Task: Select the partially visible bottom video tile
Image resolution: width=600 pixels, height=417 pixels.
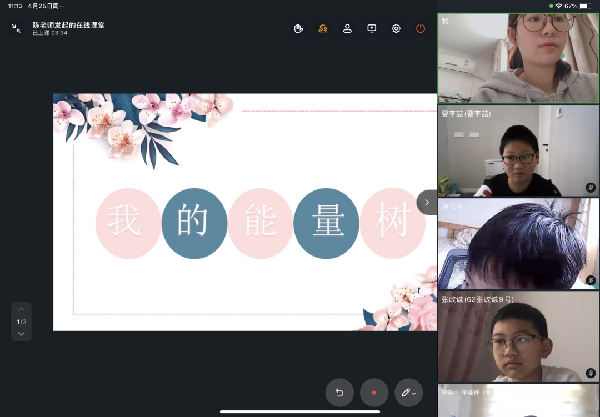Action: click(x=518, y=401)
